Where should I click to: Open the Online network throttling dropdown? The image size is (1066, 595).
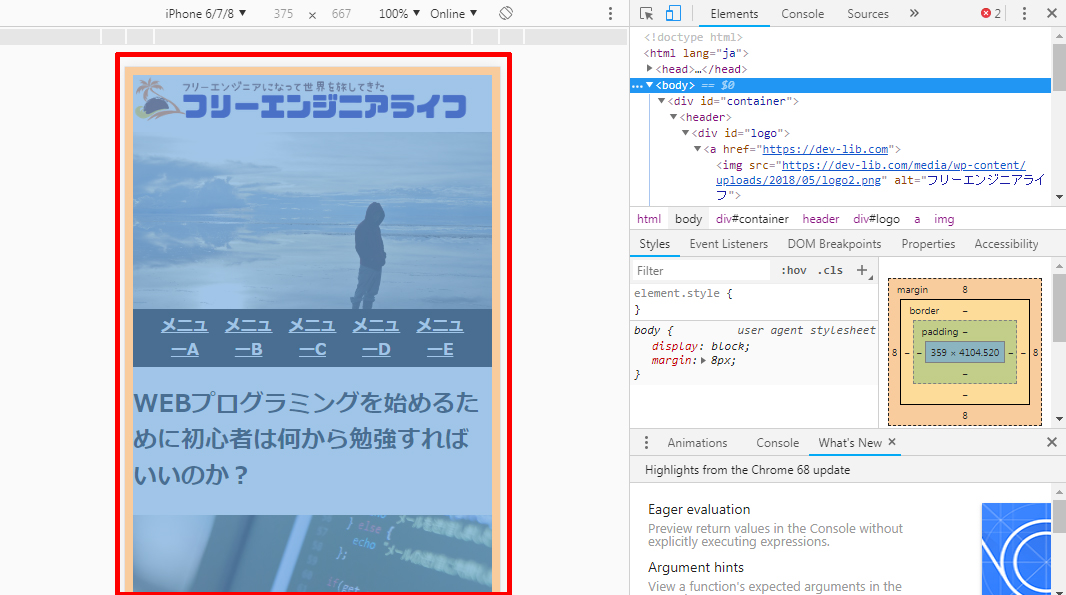click(x=453, y=13)
